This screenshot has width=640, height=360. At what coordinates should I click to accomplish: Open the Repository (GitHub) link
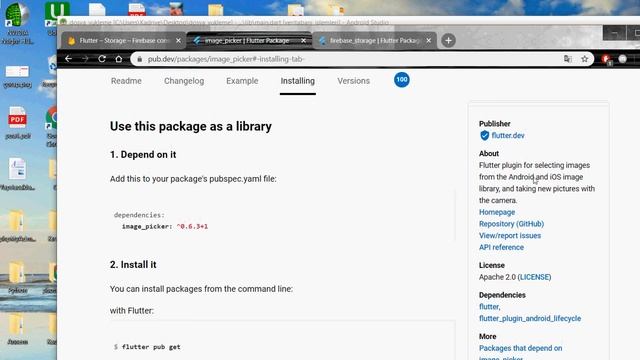click(511, 224)
